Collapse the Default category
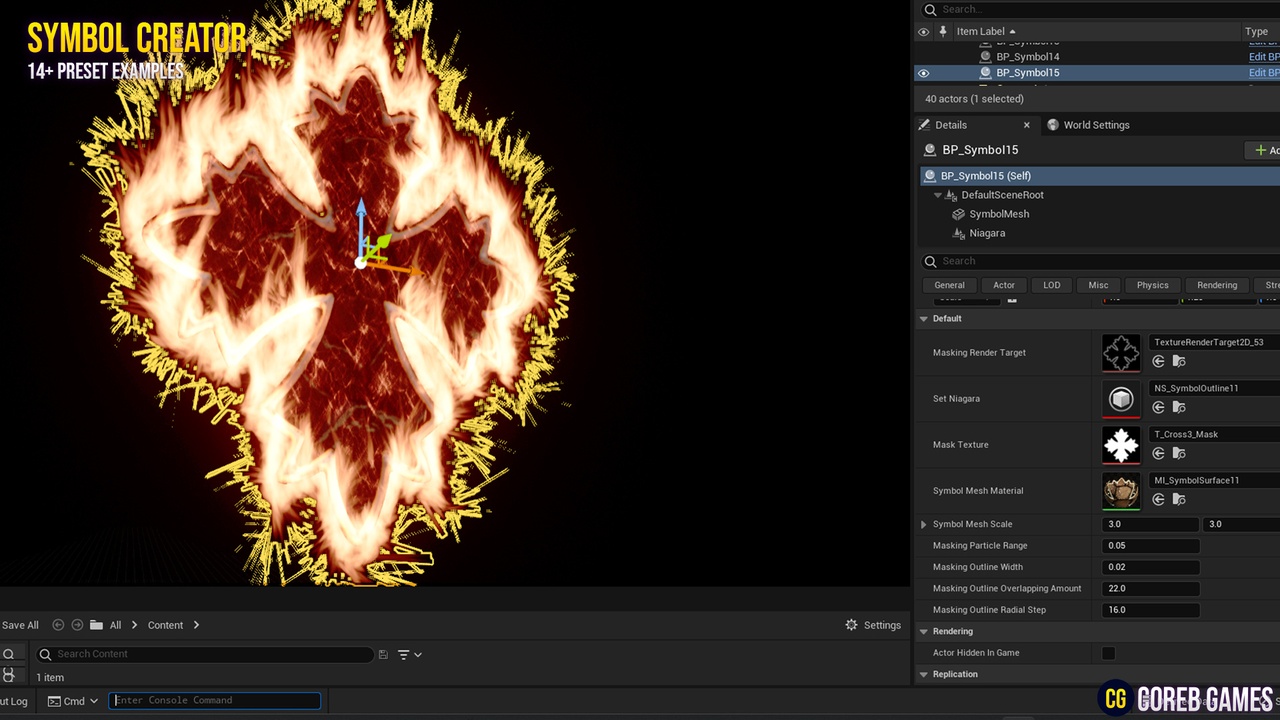This screenshot has width=1280, height=720. 924,319
